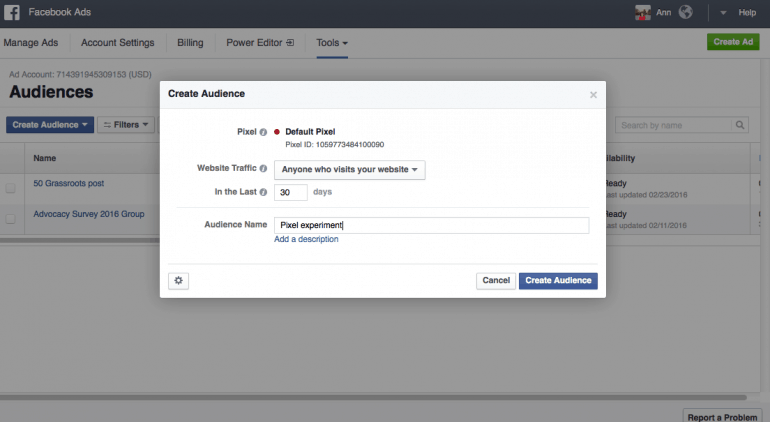
Task: Click the audiences table horizontal scrollbar
Action: pos(80,241)
